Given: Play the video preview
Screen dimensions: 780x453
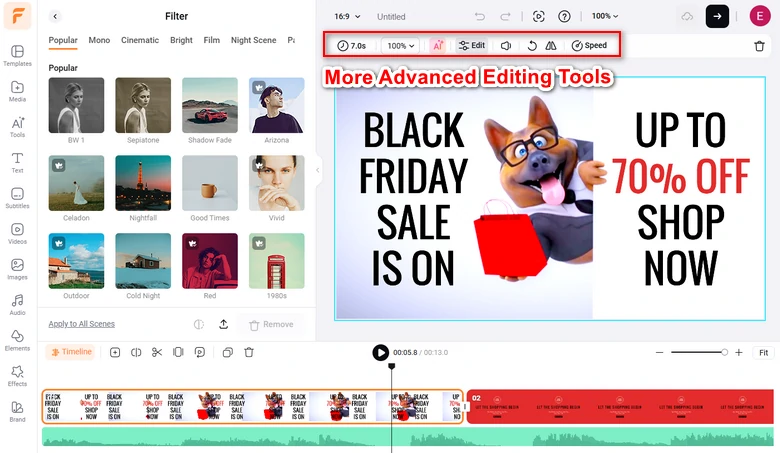Looking at the screenshot, I should click(x=381, y=353).
